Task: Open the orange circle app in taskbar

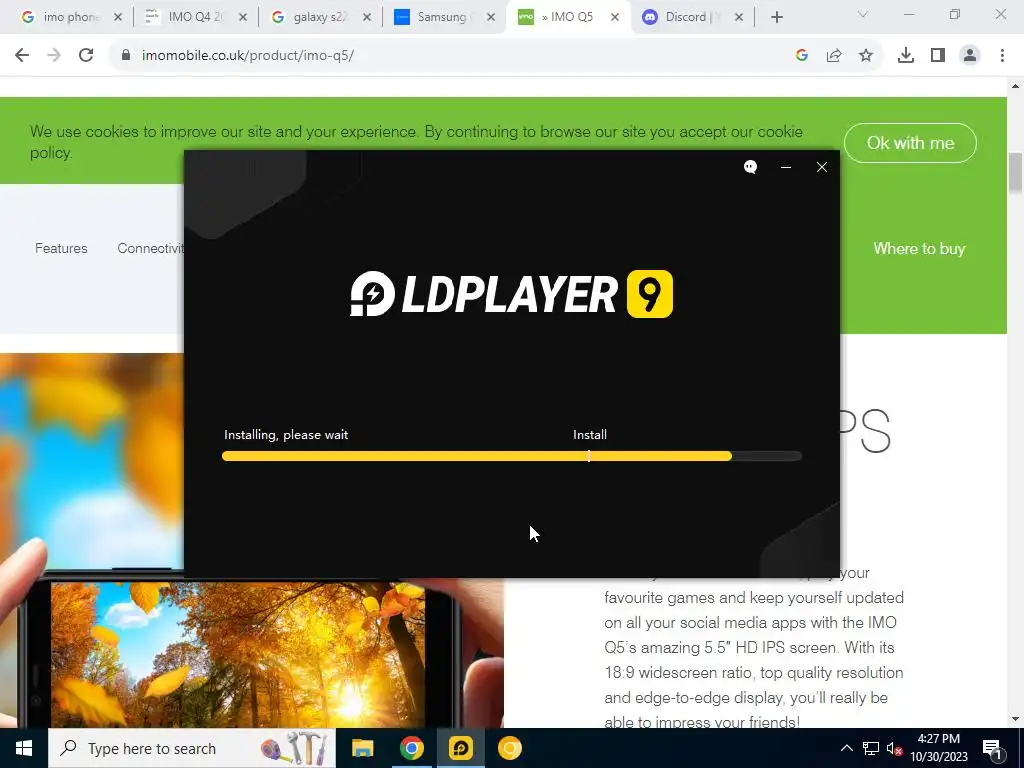Action: coord(509,748)
